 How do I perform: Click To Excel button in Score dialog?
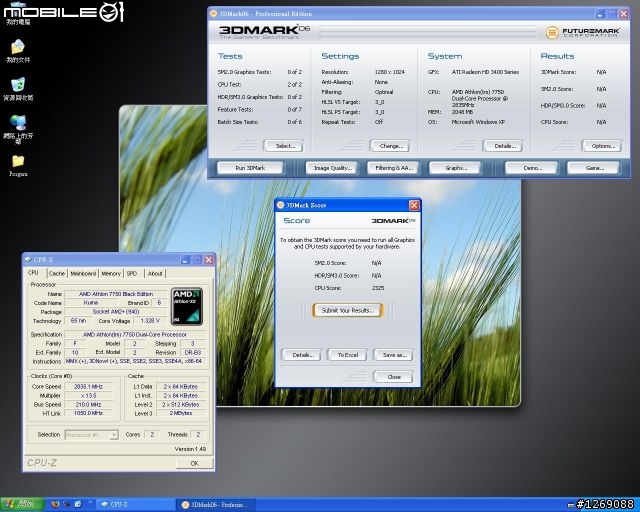[348, 355]
